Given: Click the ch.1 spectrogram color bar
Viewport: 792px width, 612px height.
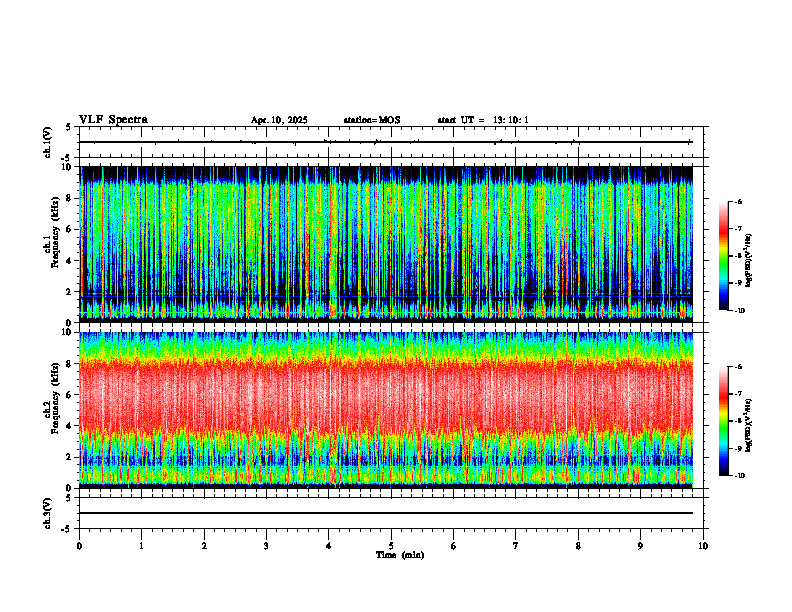Looking at the screenshot, I should click(723, 256).
